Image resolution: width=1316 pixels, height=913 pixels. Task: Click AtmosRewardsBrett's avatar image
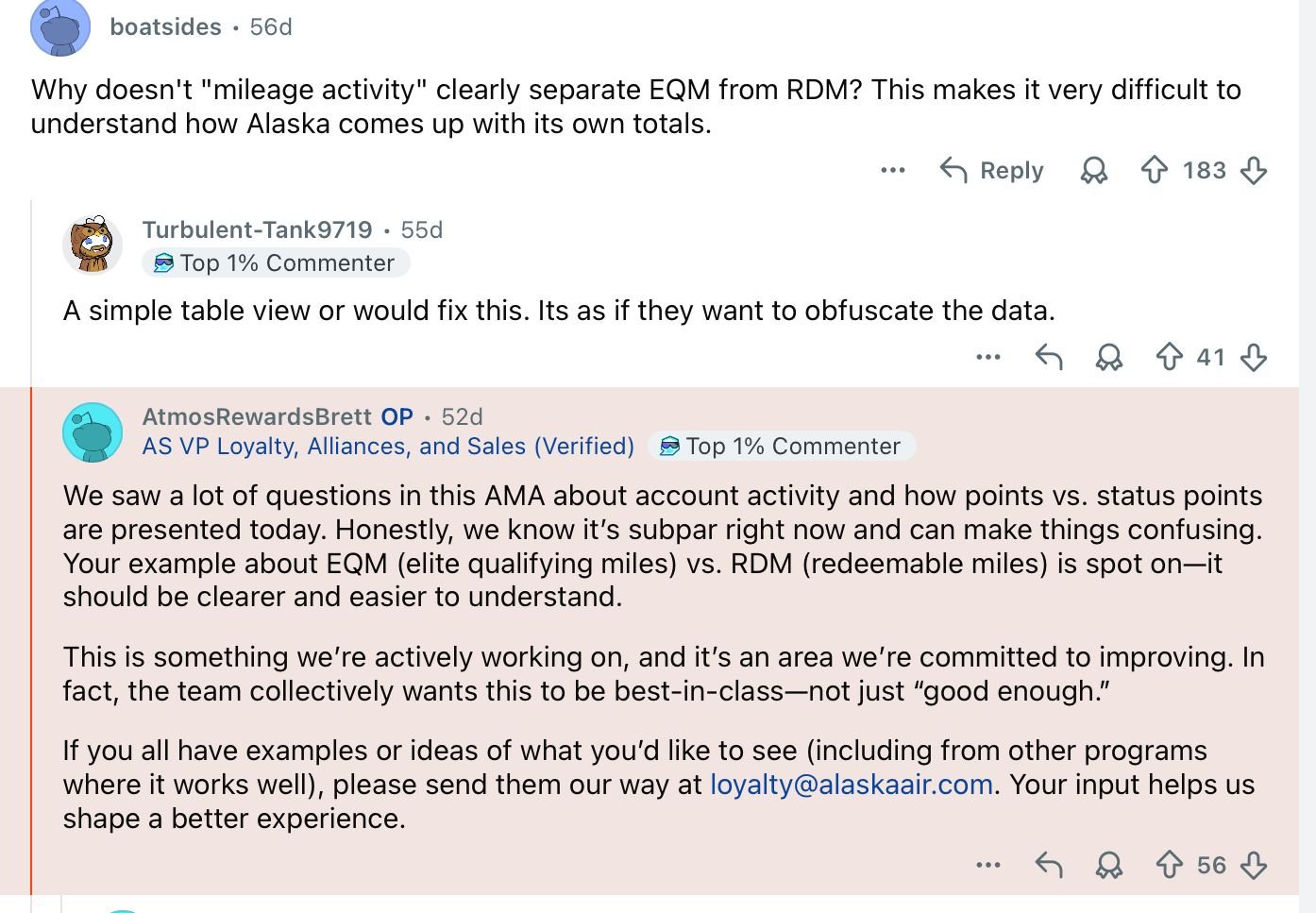(93, 431)
